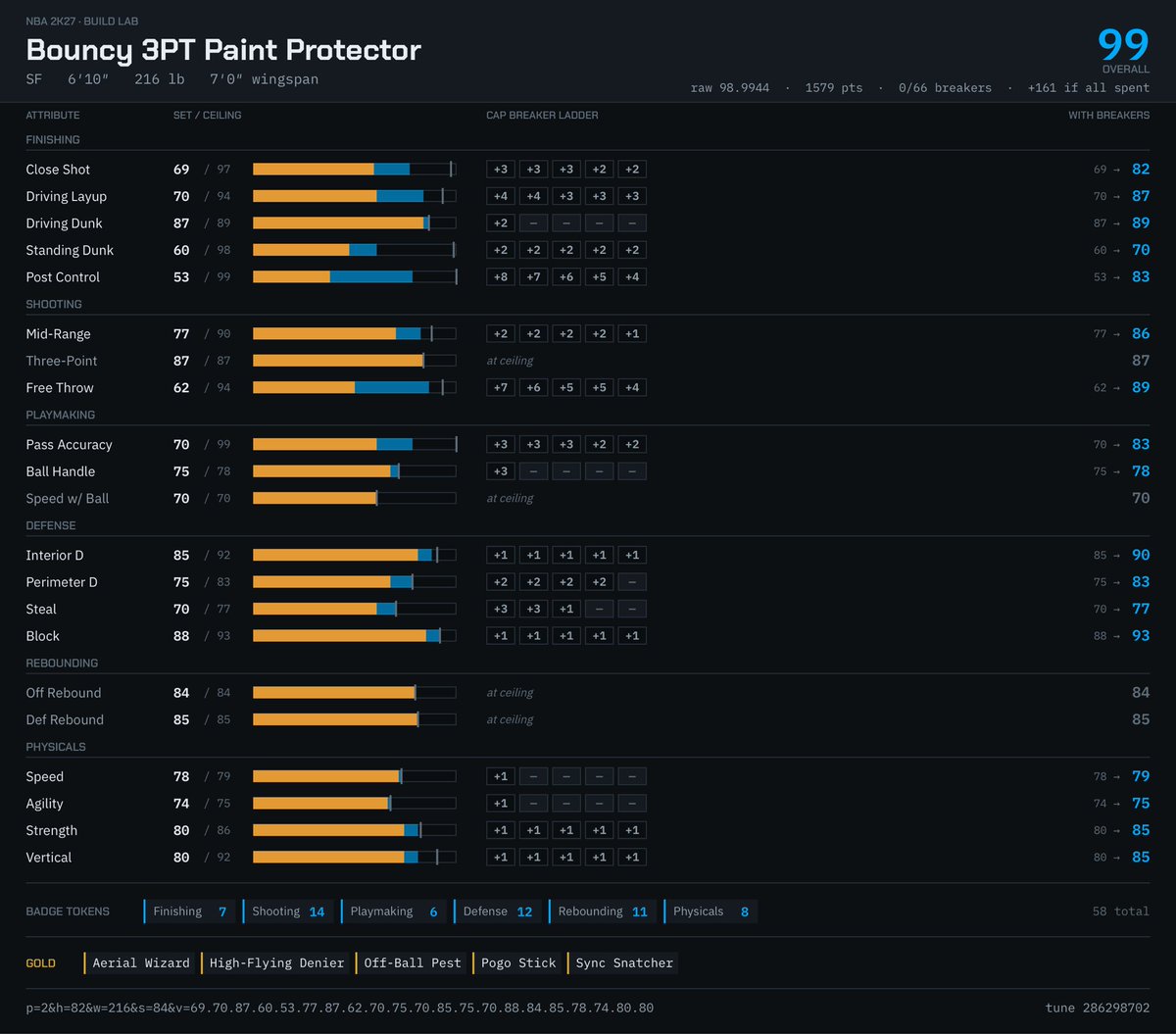Adjust the Vertical attribute bar
The width and height of the screenshot is (1176, 1034).
point(355,858)
